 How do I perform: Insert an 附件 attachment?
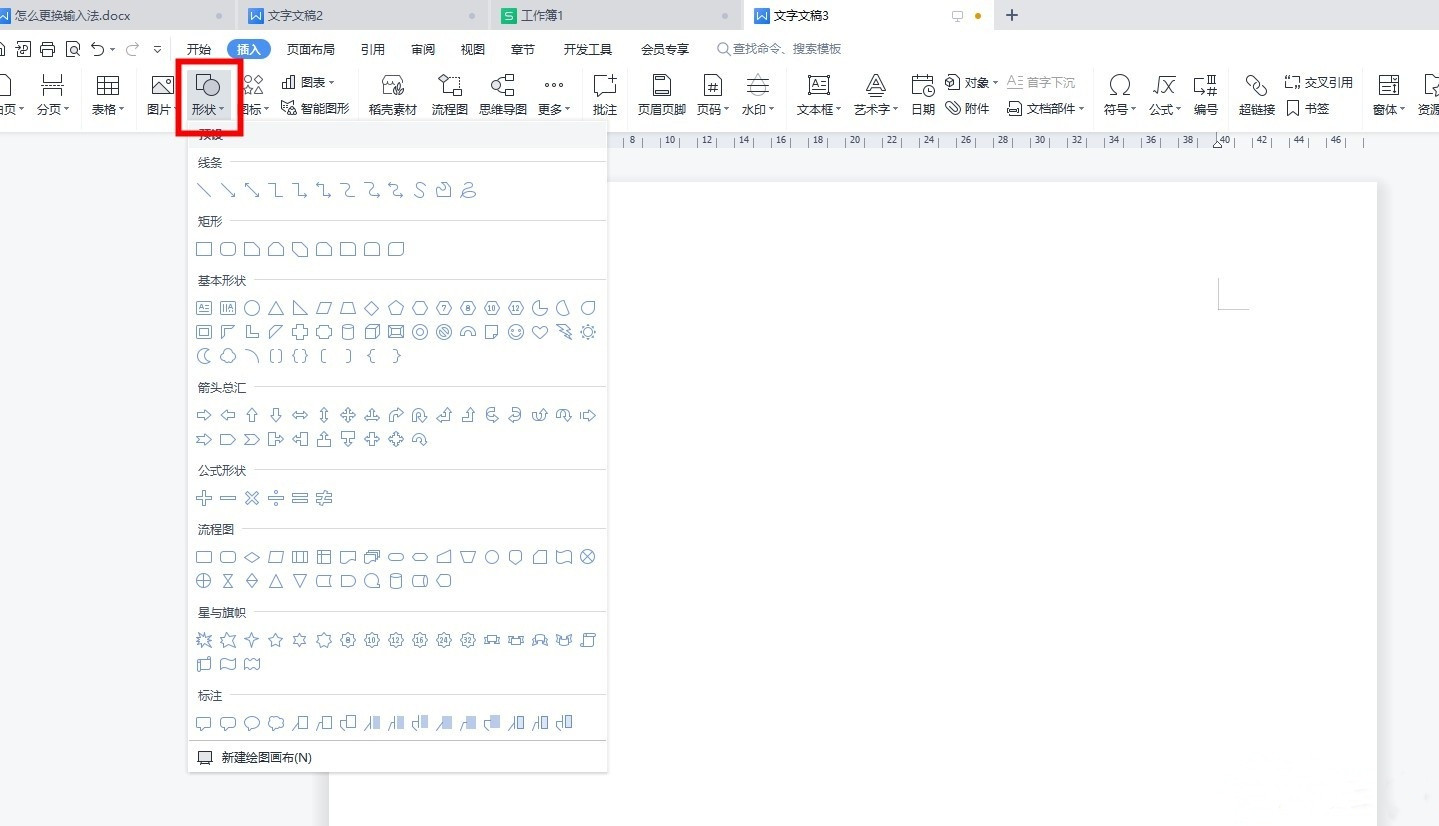tap(968, 108)
